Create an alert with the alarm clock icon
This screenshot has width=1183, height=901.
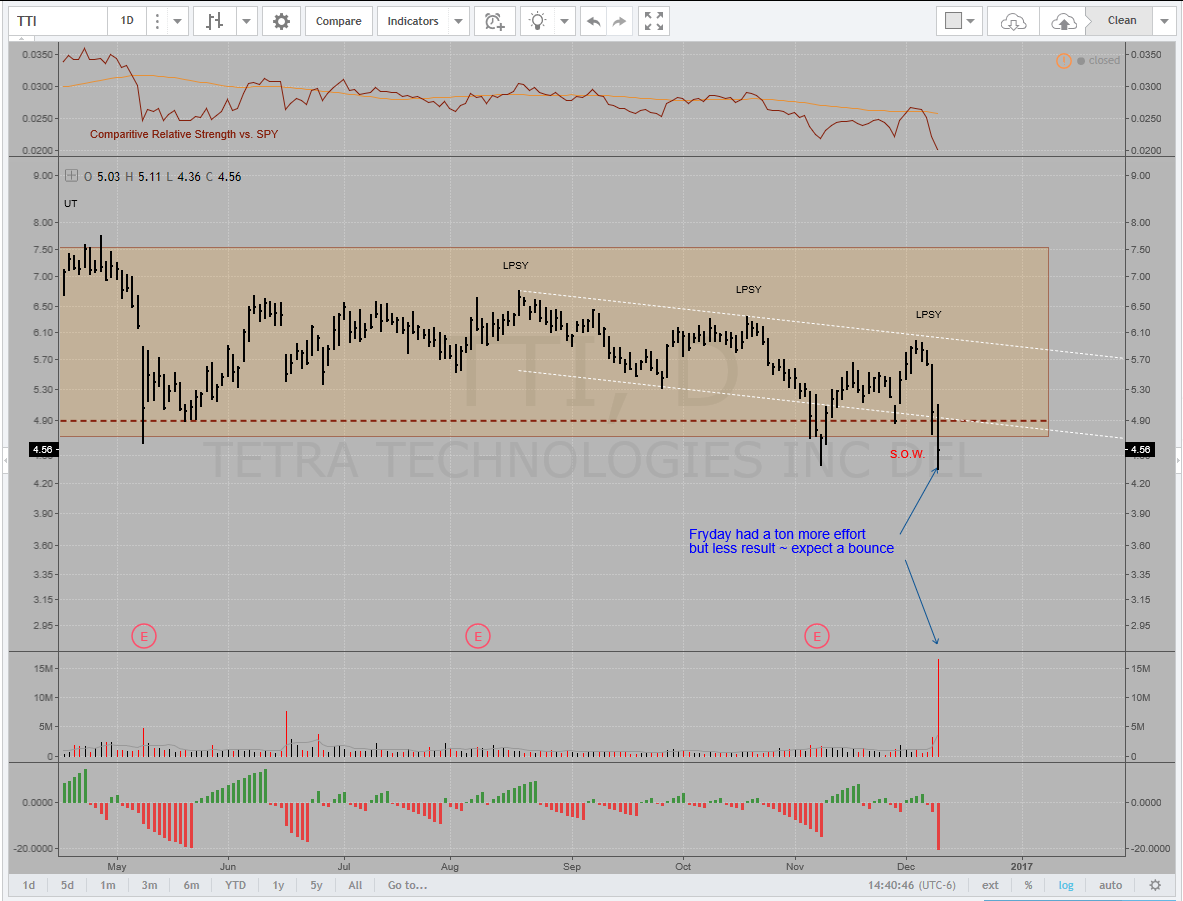(494, 21)
